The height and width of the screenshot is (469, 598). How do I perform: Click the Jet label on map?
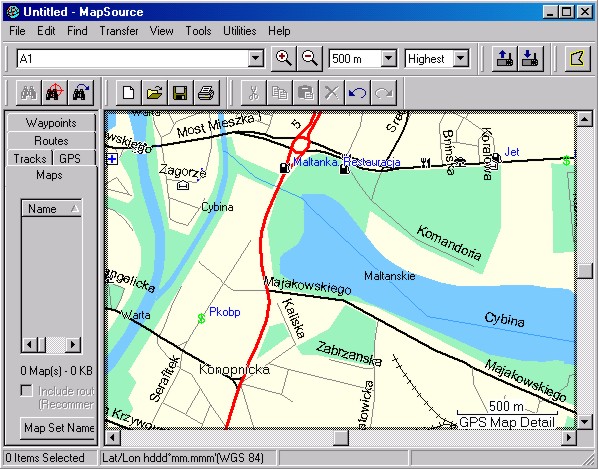[512, 152]
